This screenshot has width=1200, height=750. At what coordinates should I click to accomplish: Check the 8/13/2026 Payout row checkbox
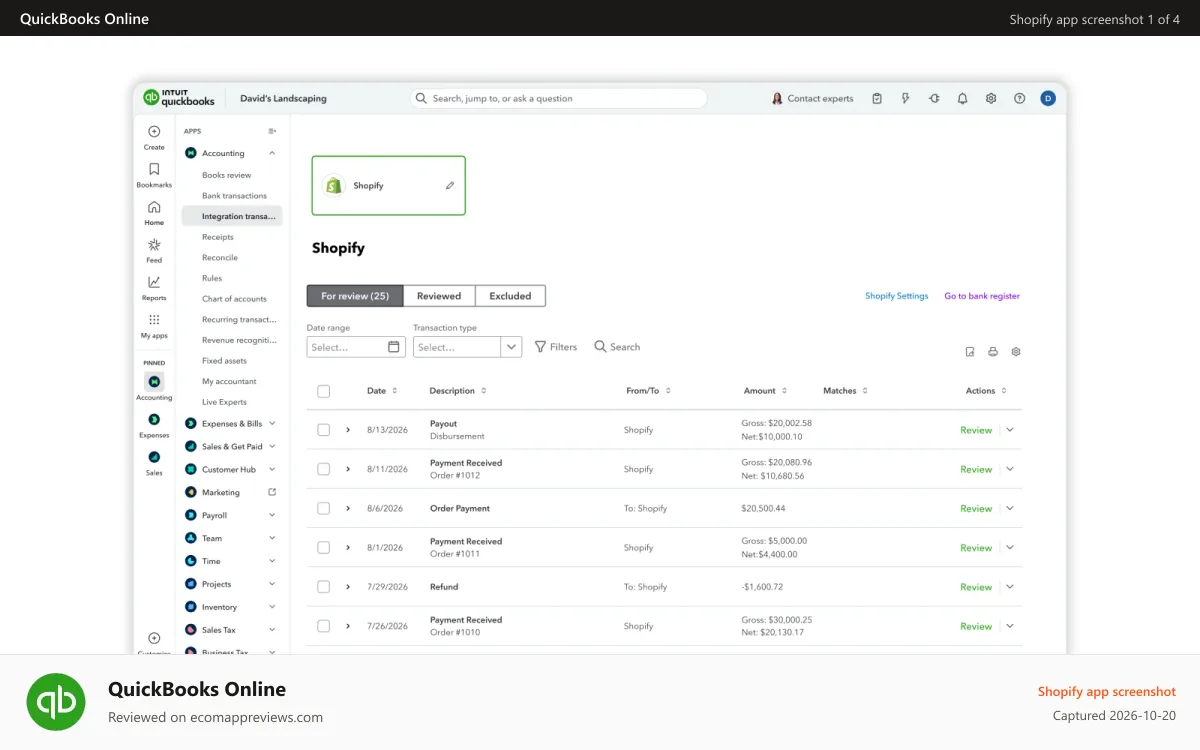click(x=323, y=430)
